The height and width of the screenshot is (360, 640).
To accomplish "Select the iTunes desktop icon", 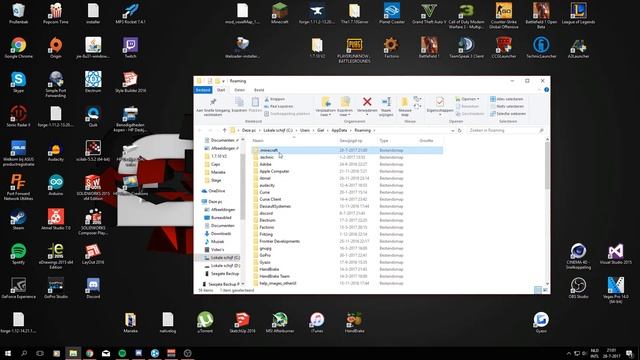I will (x=317, y=322).
